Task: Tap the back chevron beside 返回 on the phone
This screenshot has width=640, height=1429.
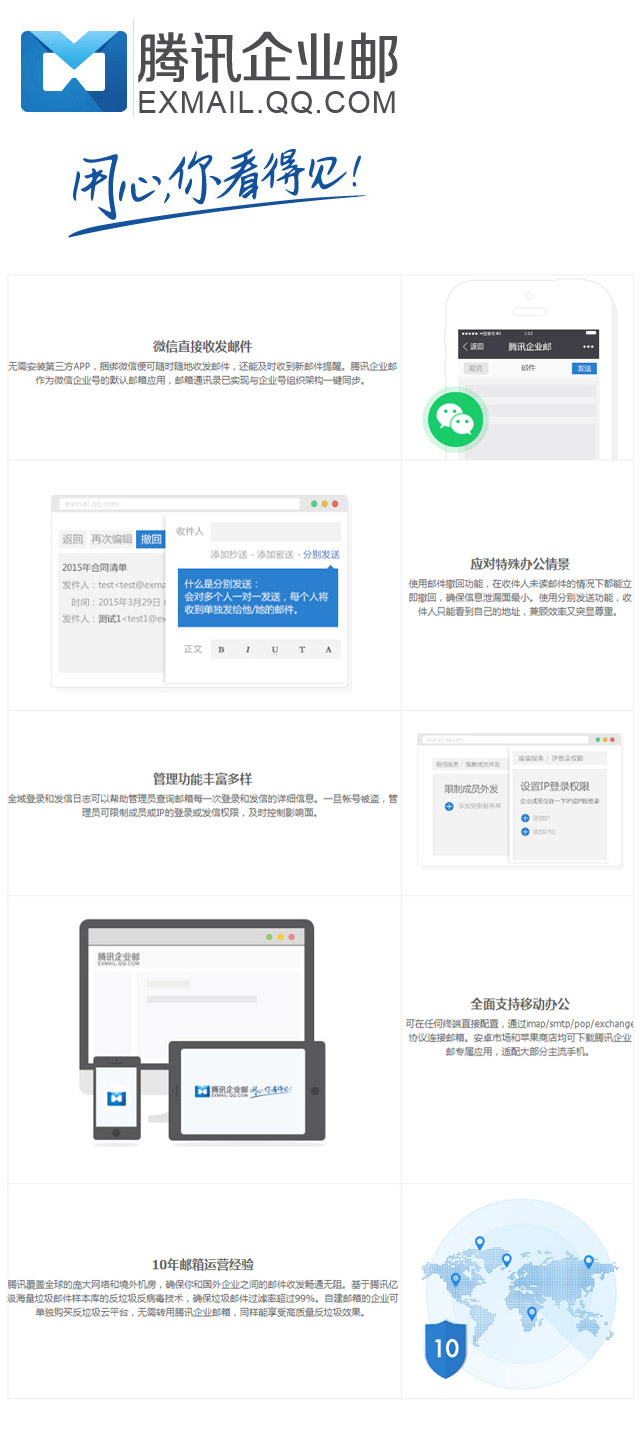Action: click(465, 346)
